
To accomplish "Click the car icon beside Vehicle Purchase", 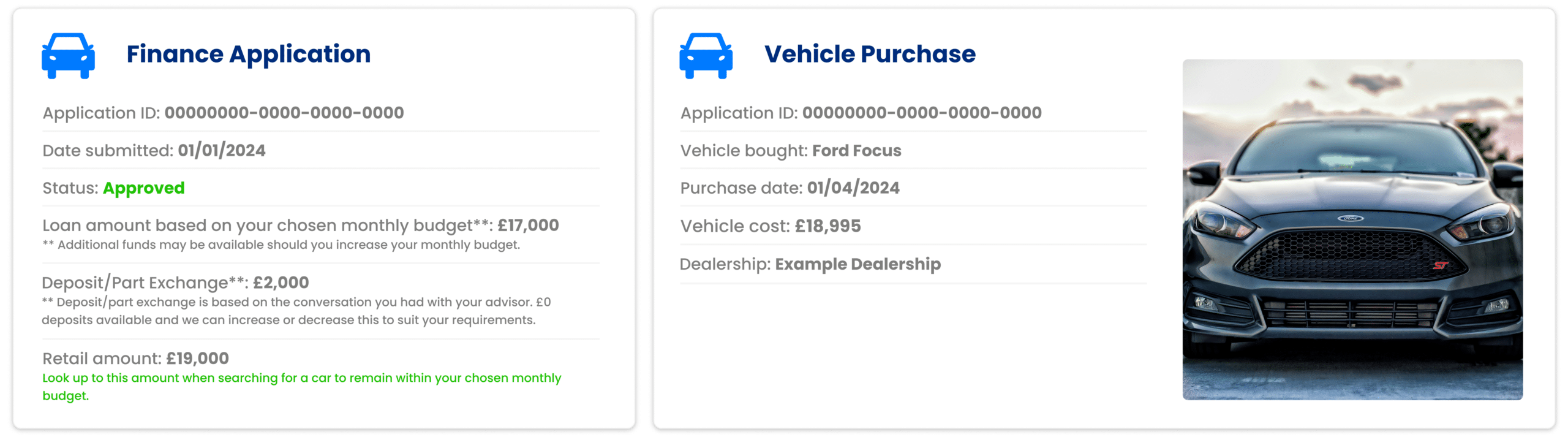I will 706,55.
